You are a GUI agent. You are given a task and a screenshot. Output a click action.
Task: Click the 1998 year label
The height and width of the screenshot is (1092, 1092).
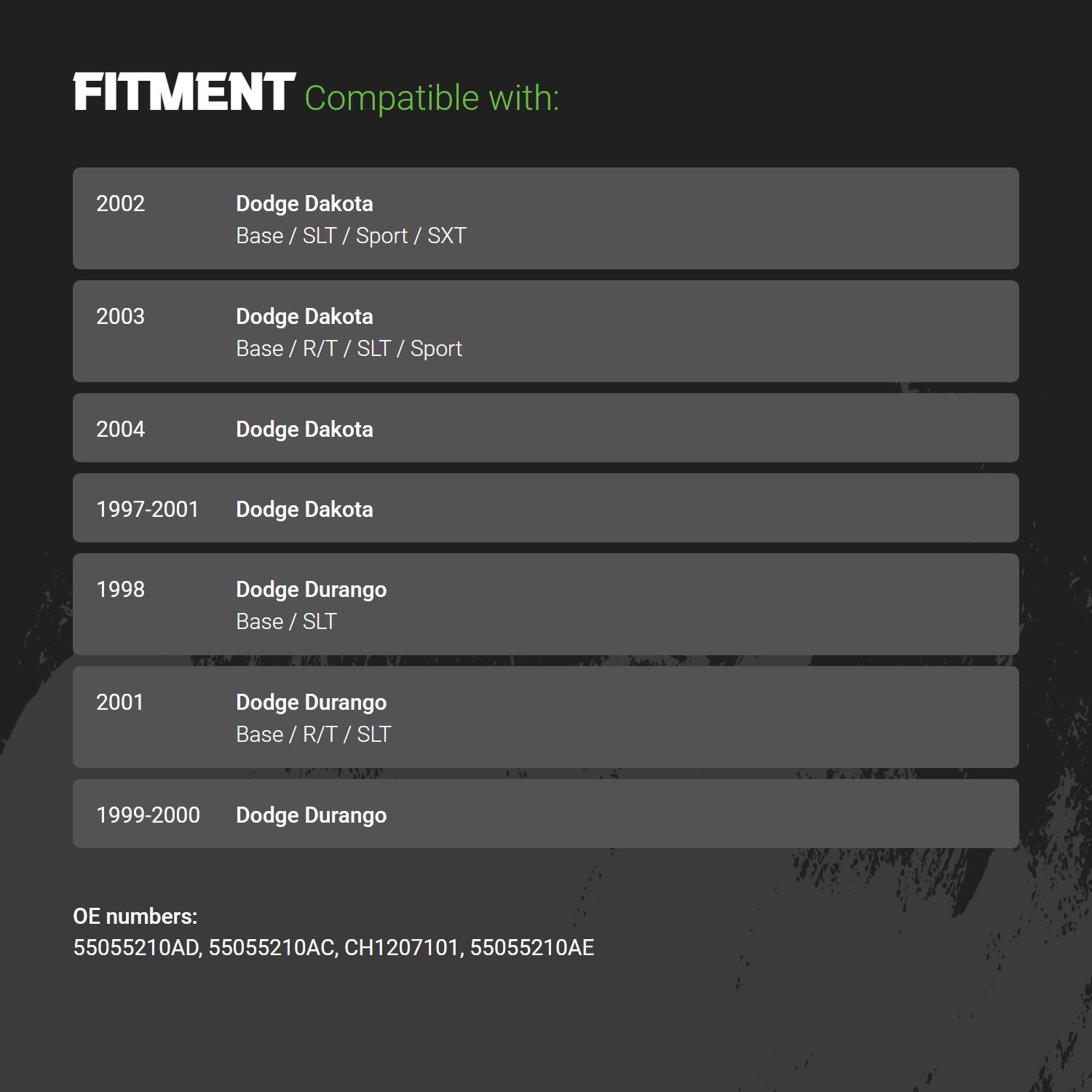tap(121, 590)
